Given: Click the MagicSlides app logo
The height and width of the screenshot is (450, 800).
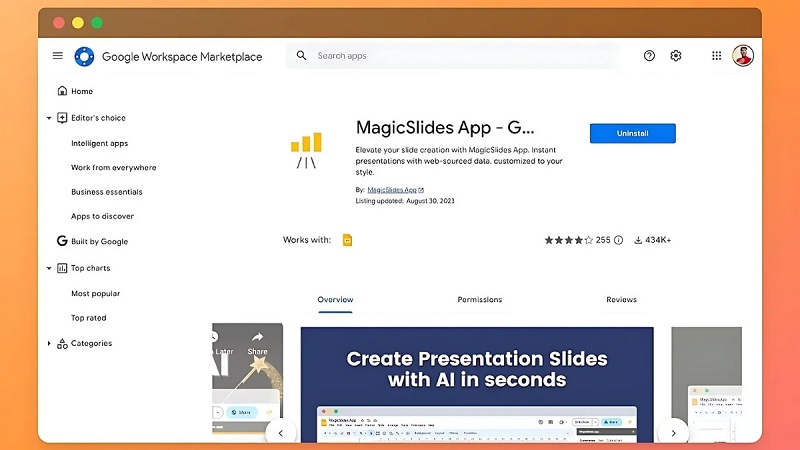Looking at the screenshot, I should (306, 150).
